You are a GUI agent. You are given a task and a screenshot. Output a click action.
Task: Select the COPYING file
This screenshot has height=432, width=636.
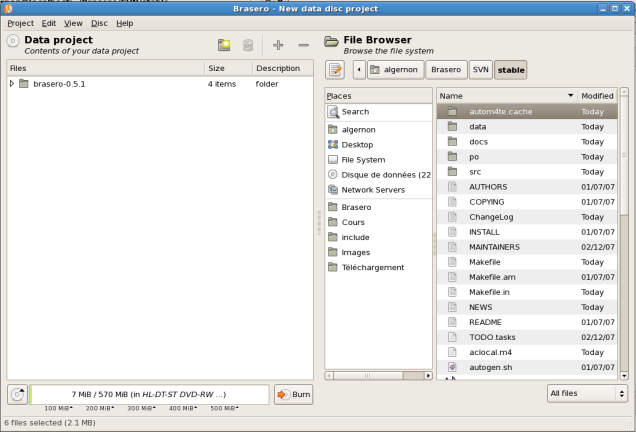pos(527,202)
